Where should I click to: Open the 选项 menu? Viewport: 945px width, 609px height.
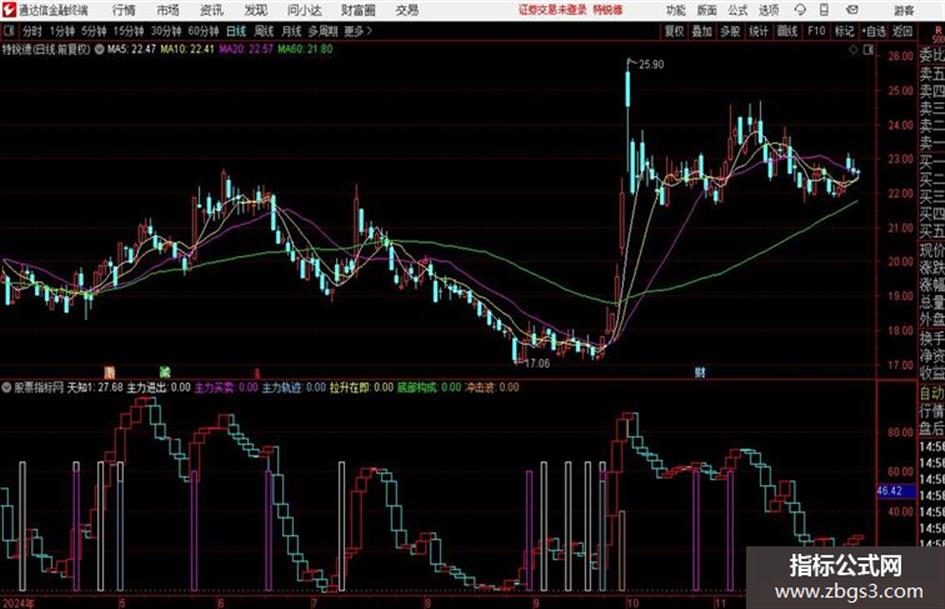769,10
